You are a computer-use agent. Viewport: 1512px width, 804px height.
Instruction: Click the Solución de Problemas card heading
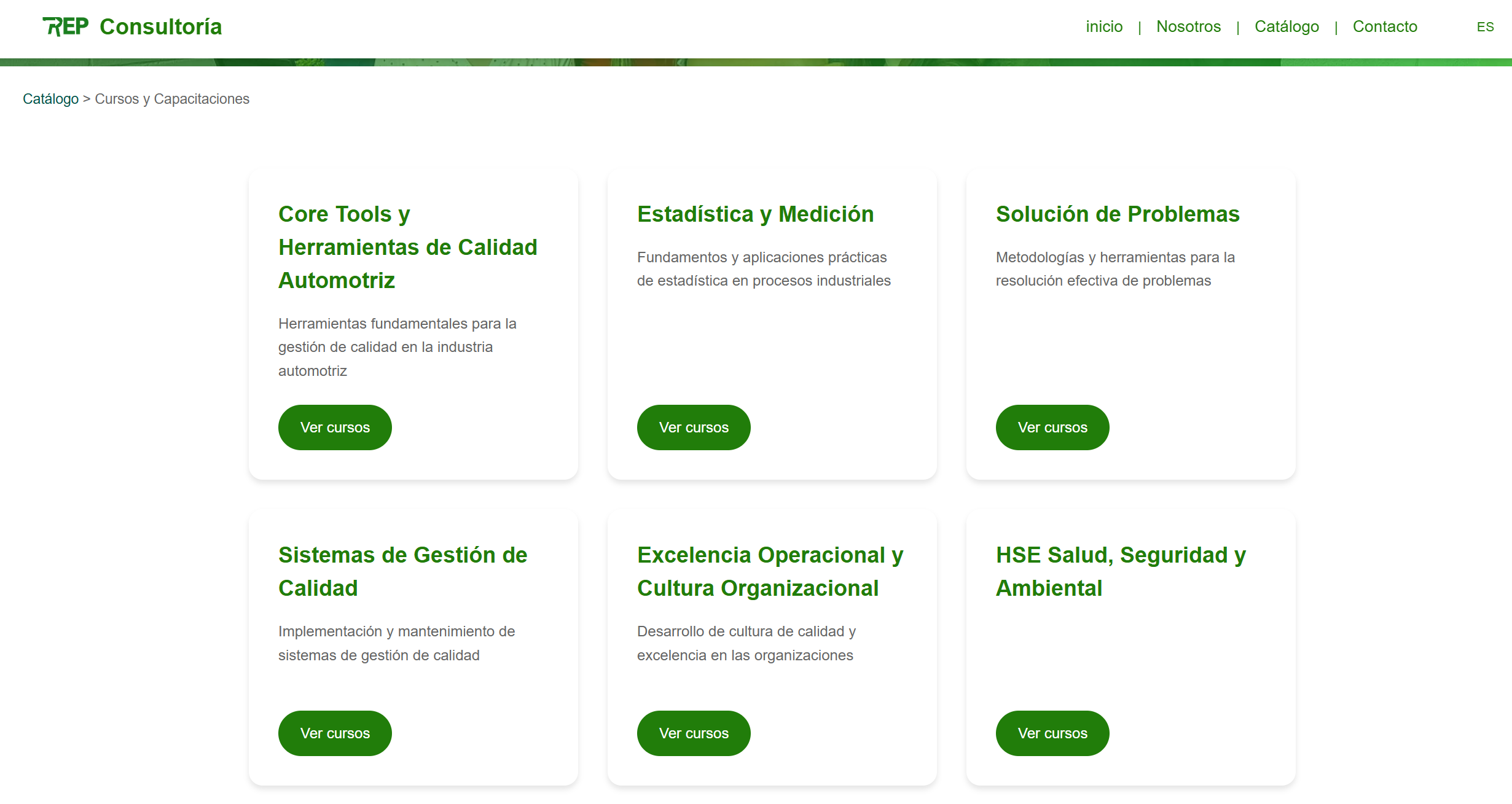point(1117,214)
